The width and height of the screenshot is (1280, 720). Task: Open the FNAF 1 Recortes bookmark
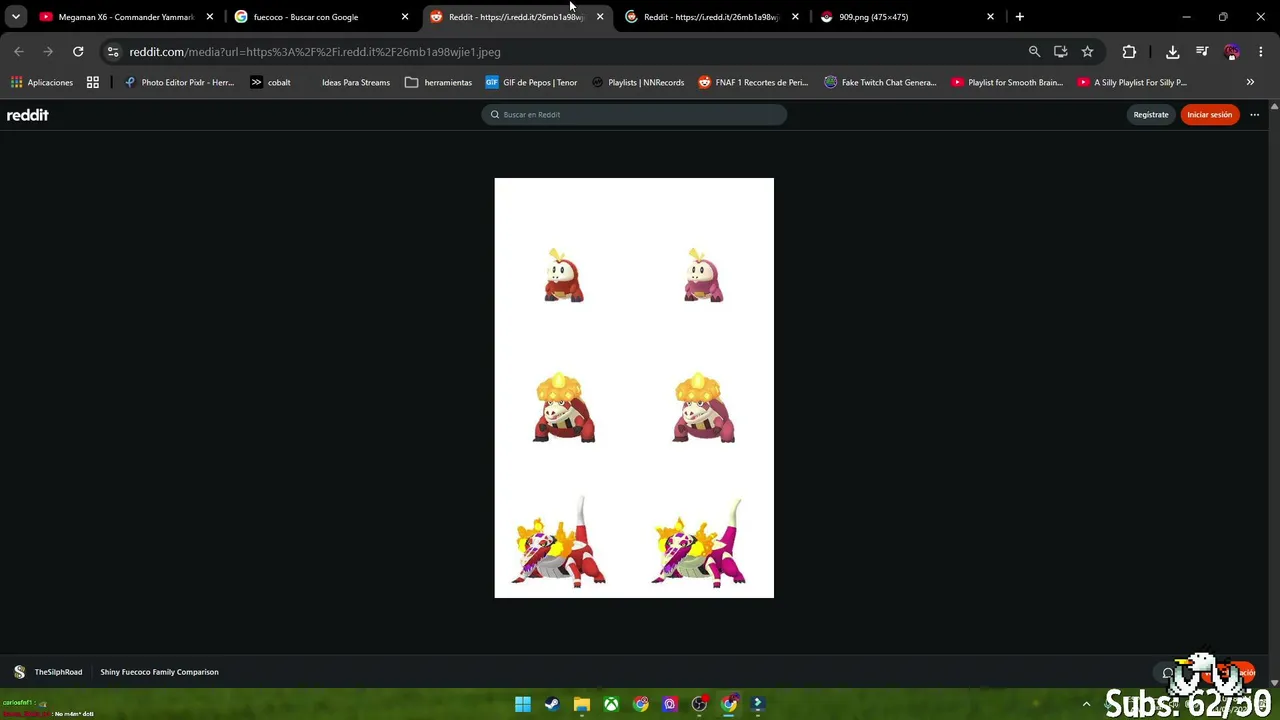click(753, 82)
